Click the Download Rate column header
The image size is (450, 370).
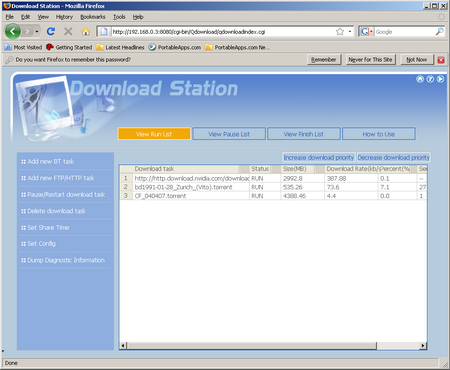tap(351, 169)
